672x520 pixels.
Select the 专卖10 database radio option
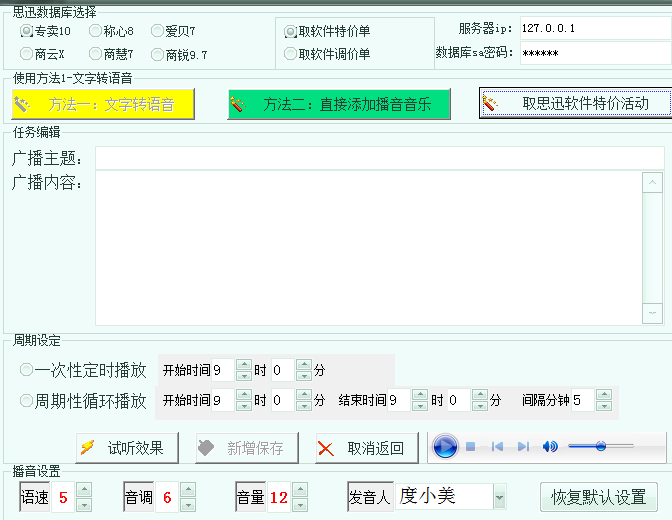[27, 31]
